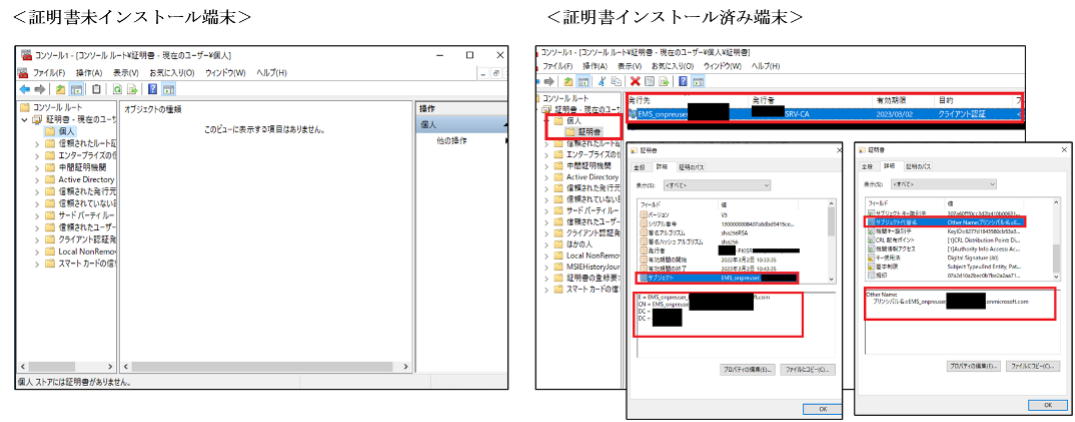Click Export list icon in left console toolbar

(133, 89)
